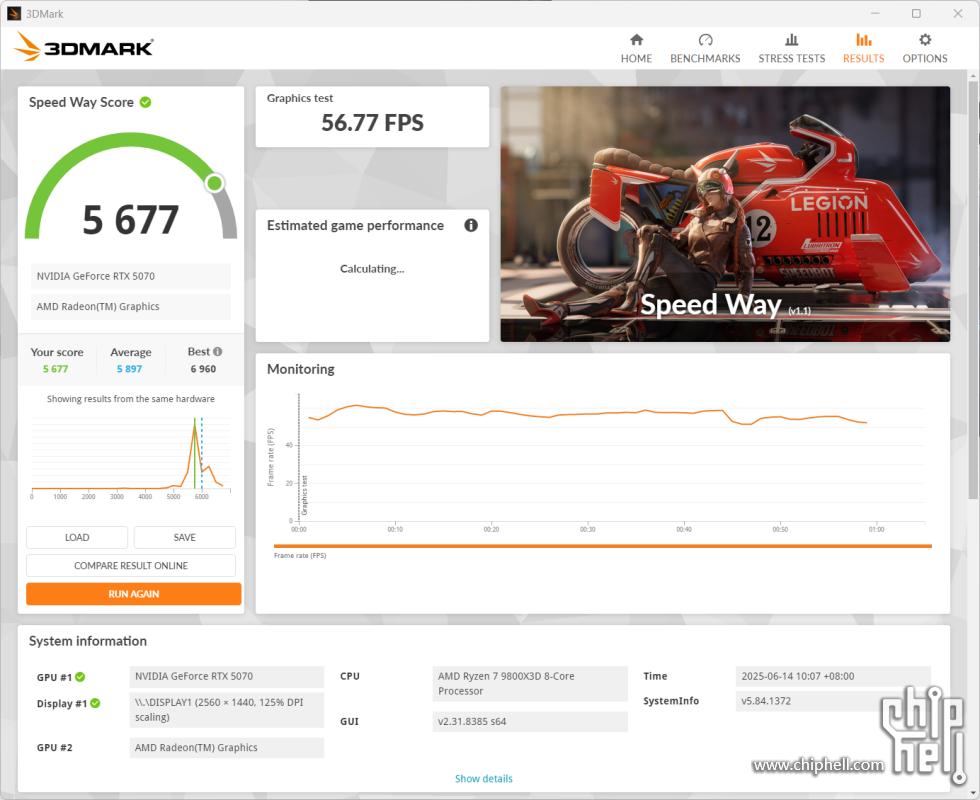Click the Estimated game performance info icon
This screenshot has height=800, width=980.
click(x=471, y=226)
